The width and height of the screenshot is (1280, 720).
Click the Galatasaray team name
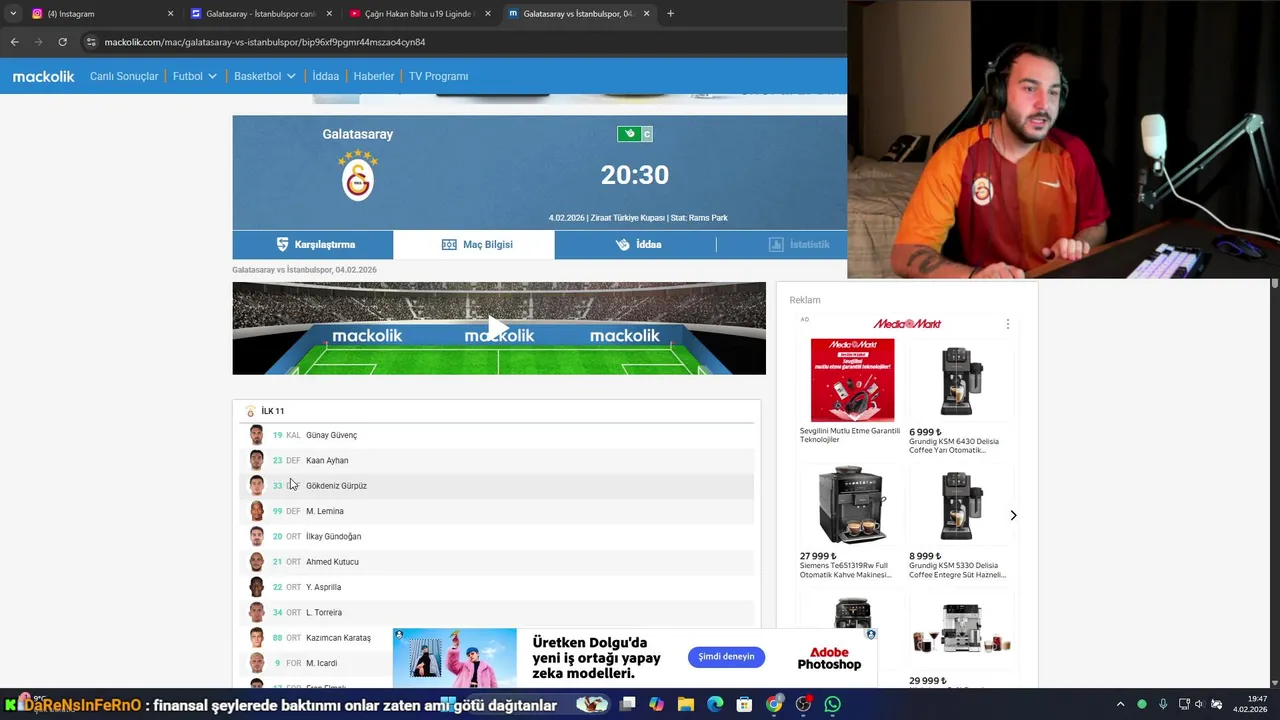click(x=357, y=134)
